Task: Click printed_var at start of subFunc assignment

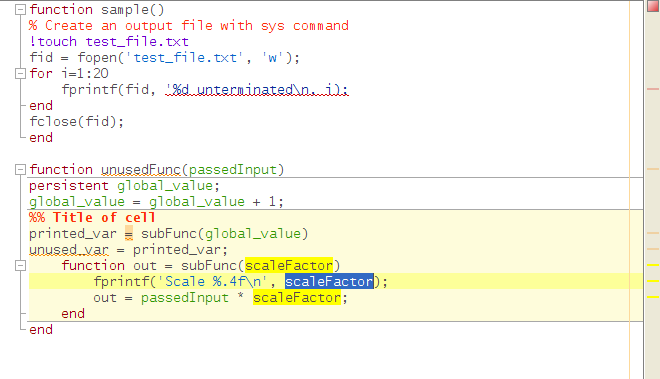Action: (x=73, y=234)
